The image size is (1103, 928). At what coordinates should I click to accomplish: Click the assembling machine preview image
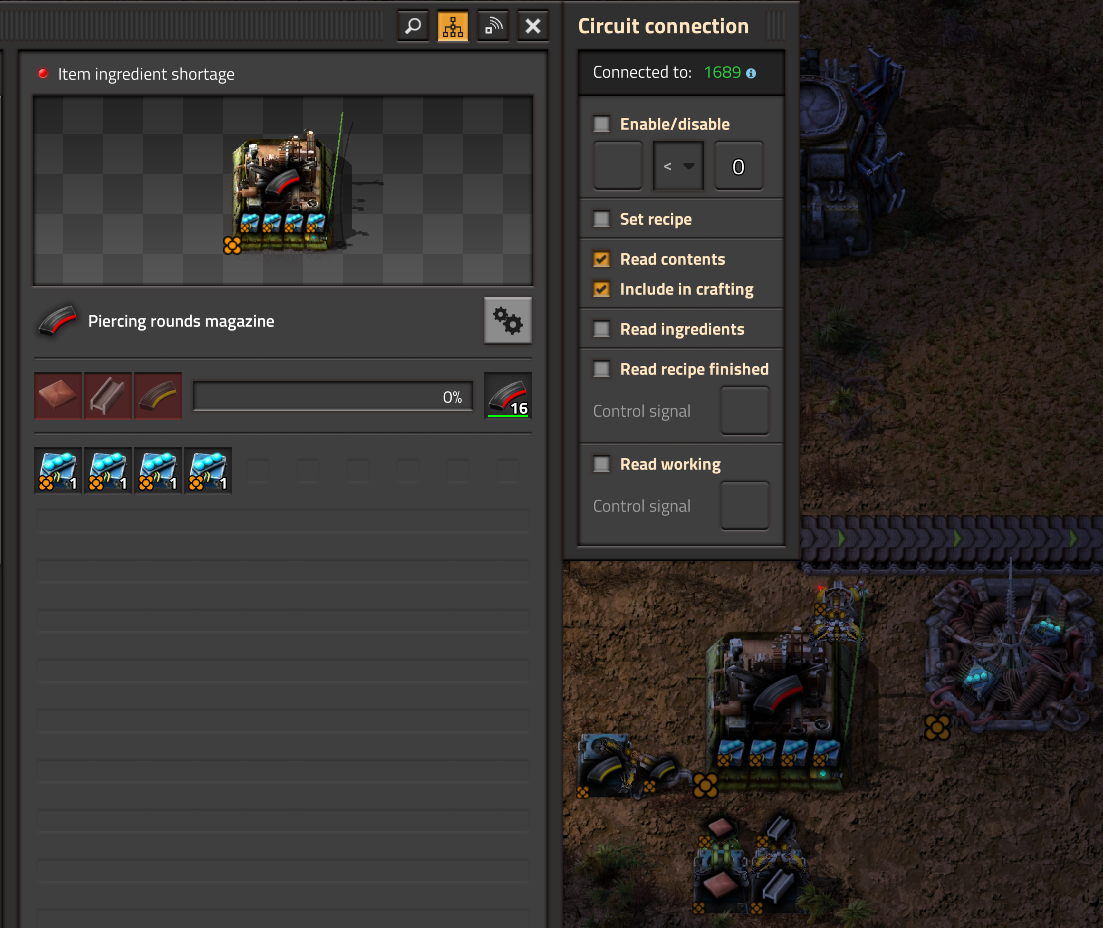pyautogui.click(x=283, y=191)
